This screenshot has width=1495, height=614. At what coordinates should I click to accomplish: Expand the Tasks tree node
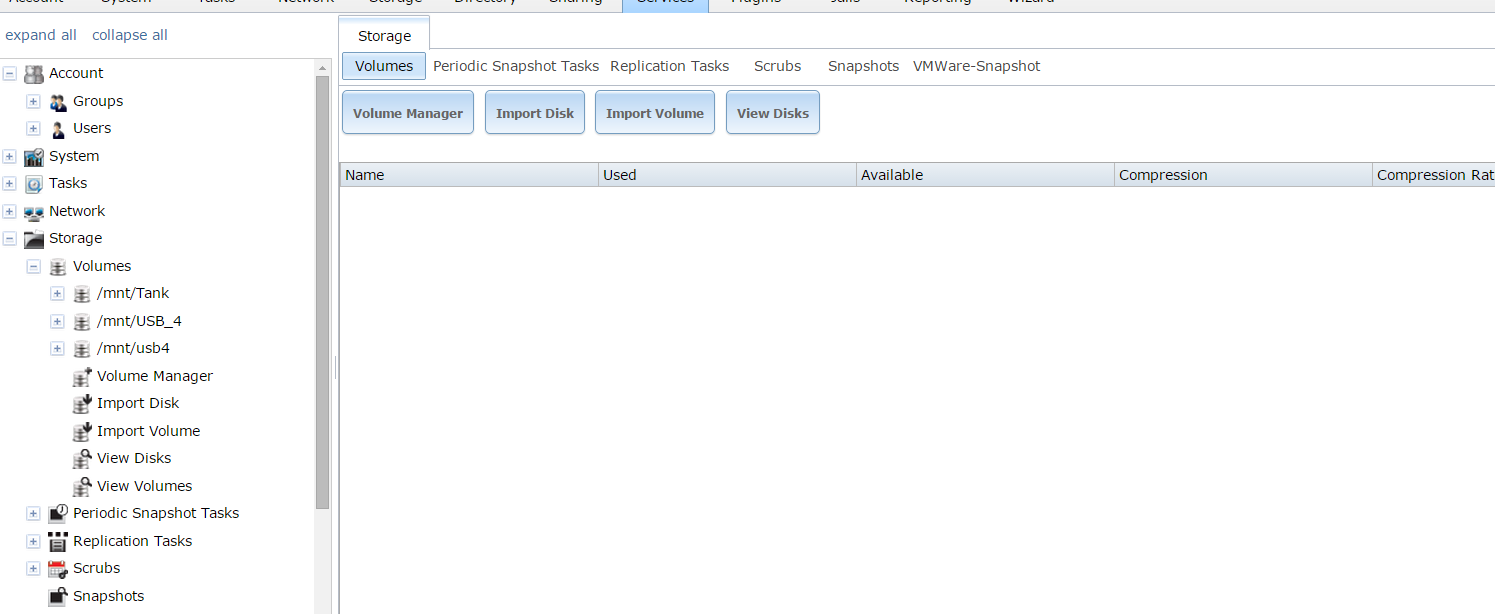pos(10,184)
